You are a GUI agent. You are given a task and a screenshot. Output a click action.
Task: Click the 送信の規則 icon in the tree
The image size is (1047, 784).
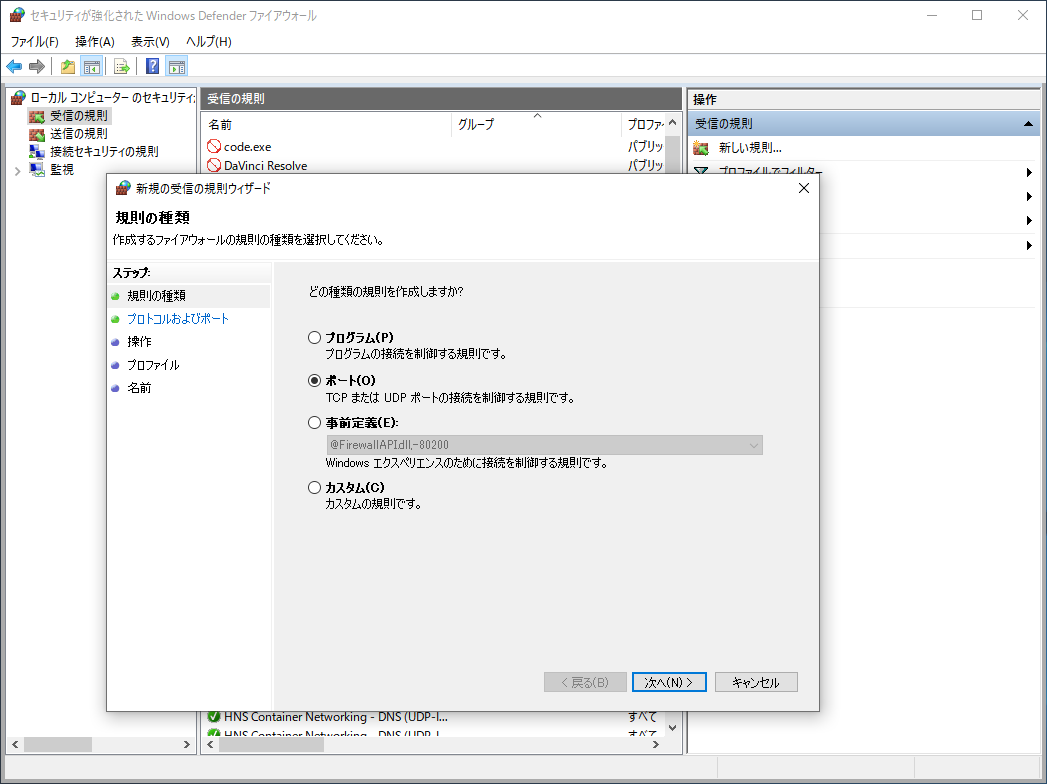pos(37,134)
